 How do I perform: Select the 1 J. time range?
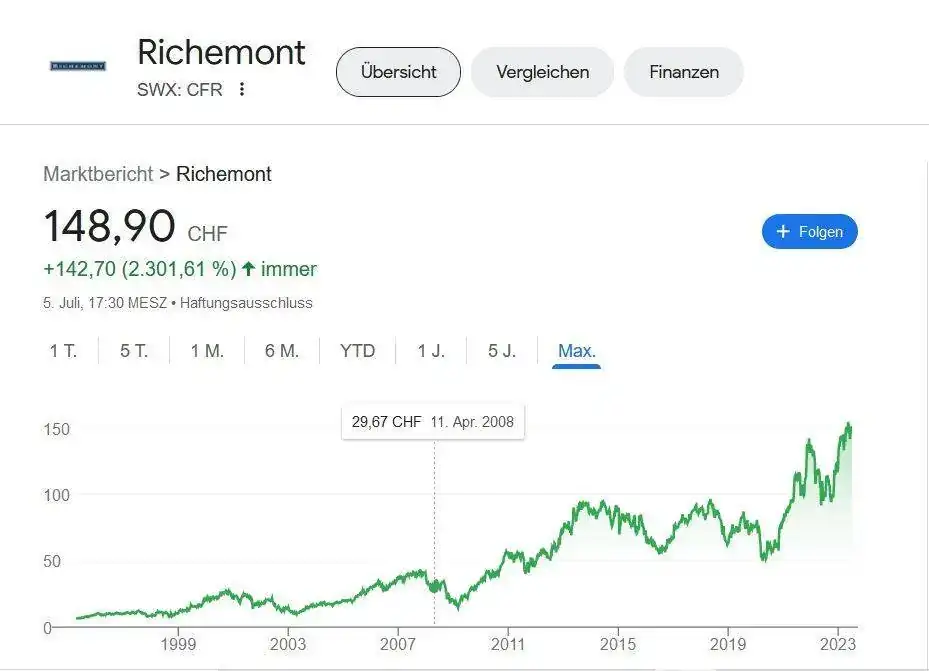431,351
